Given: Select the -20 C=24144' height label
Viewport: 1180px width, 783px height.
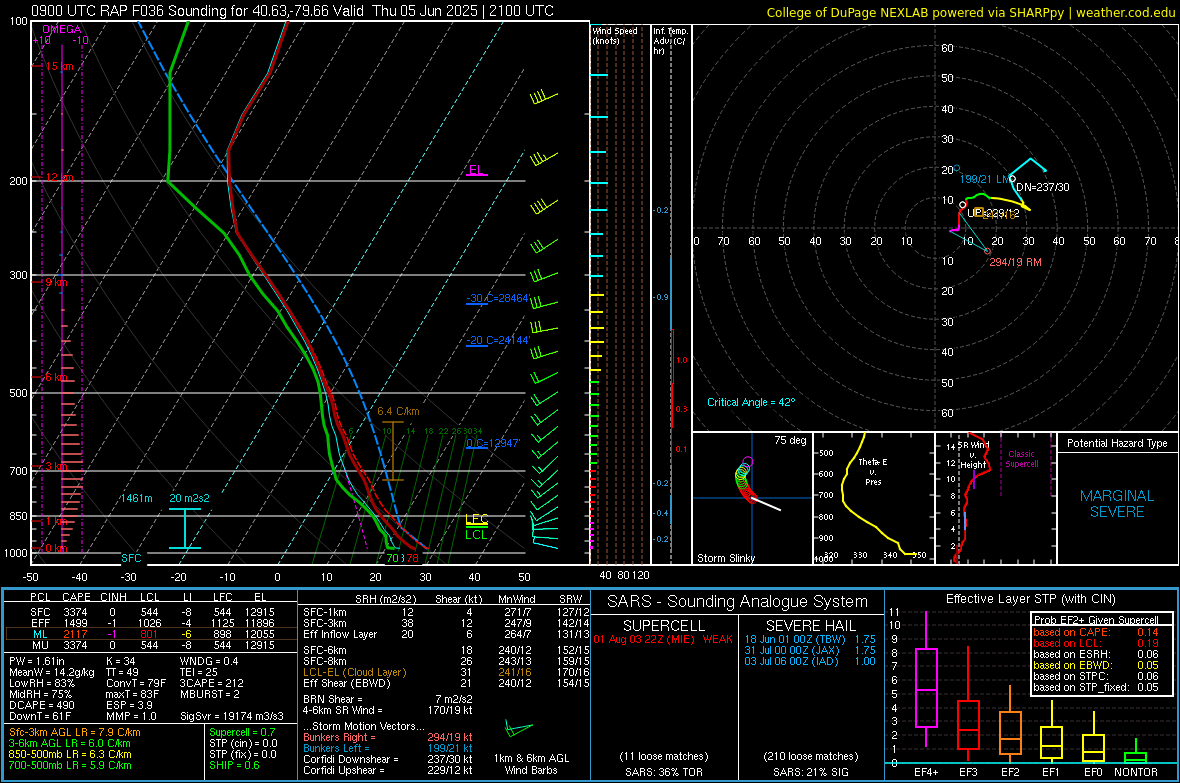Looking at the screenshot, I should click(498, 340).
